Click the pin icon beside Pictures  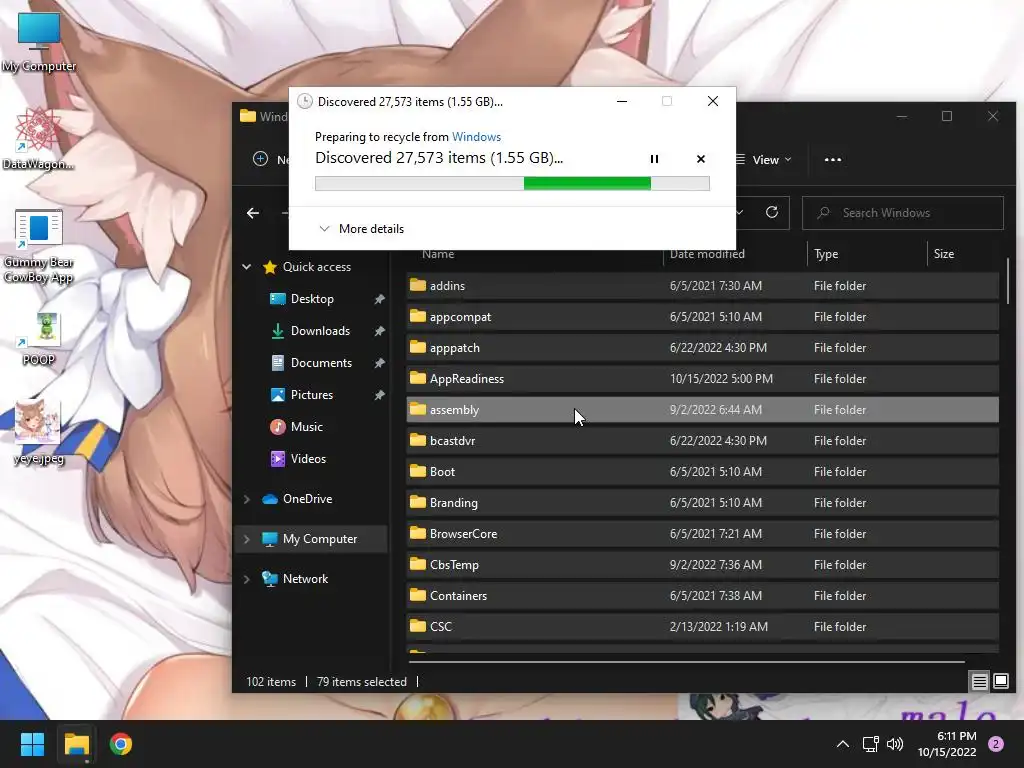379,395
